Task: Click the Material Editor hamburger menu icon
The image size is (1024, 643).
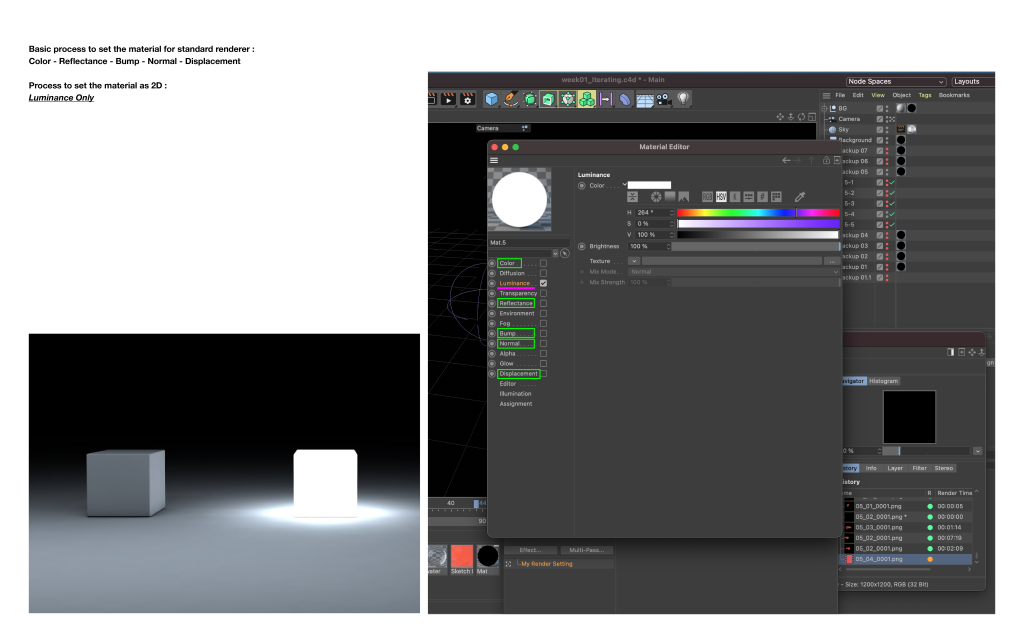Action: point(494,160)
